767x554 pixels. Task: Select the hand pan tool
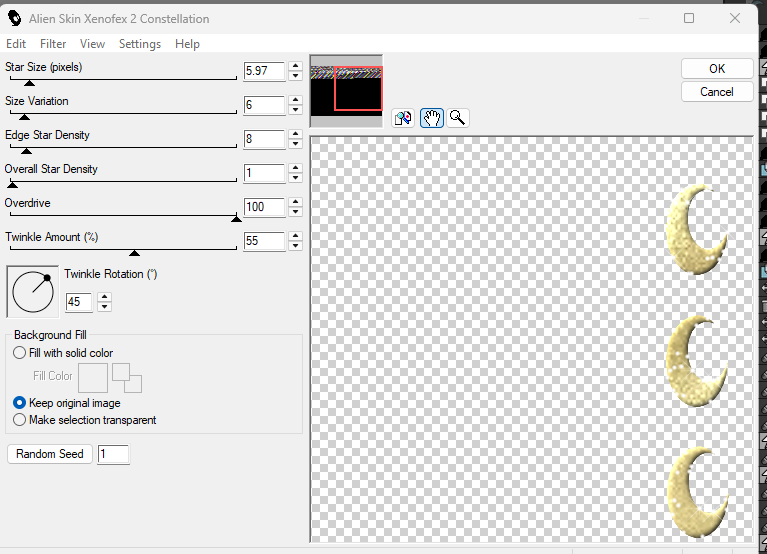tap(431, 118)
